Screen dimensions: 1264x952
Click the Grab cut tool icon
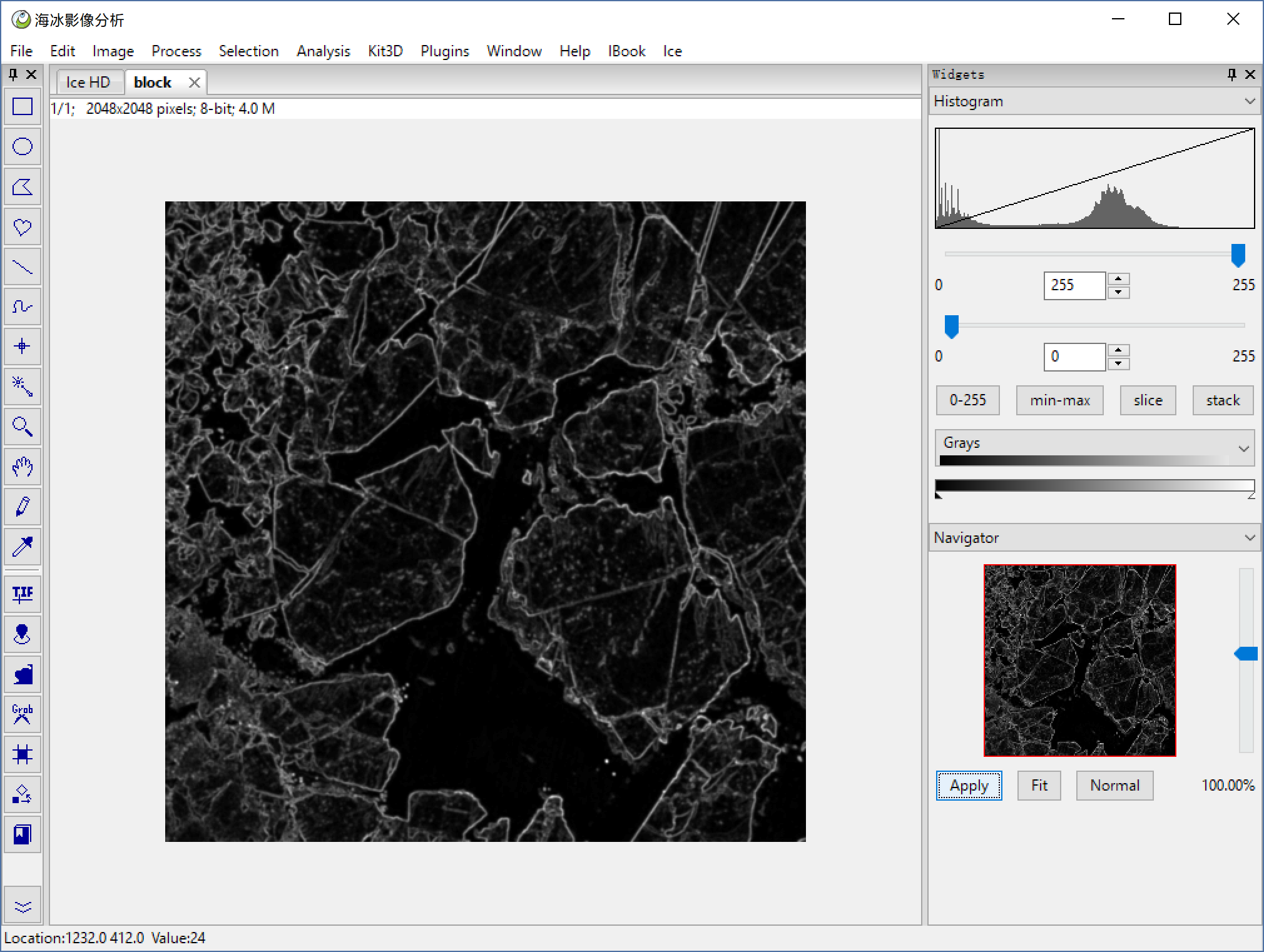tap(23, 714)
